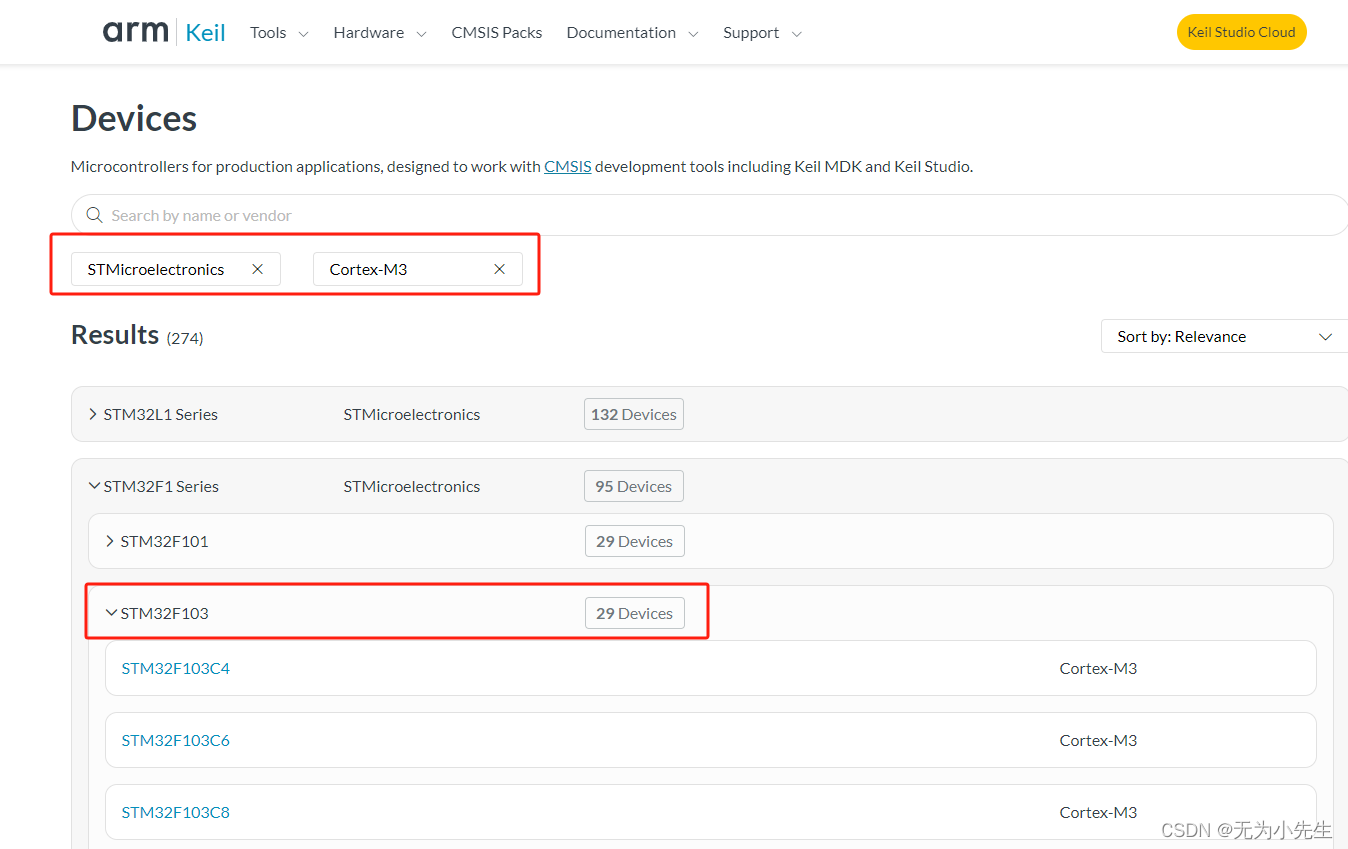Screen dimensions: 1348x849
Task: Click the STM32F101 29 Devices badge
Action: (635, 541)
